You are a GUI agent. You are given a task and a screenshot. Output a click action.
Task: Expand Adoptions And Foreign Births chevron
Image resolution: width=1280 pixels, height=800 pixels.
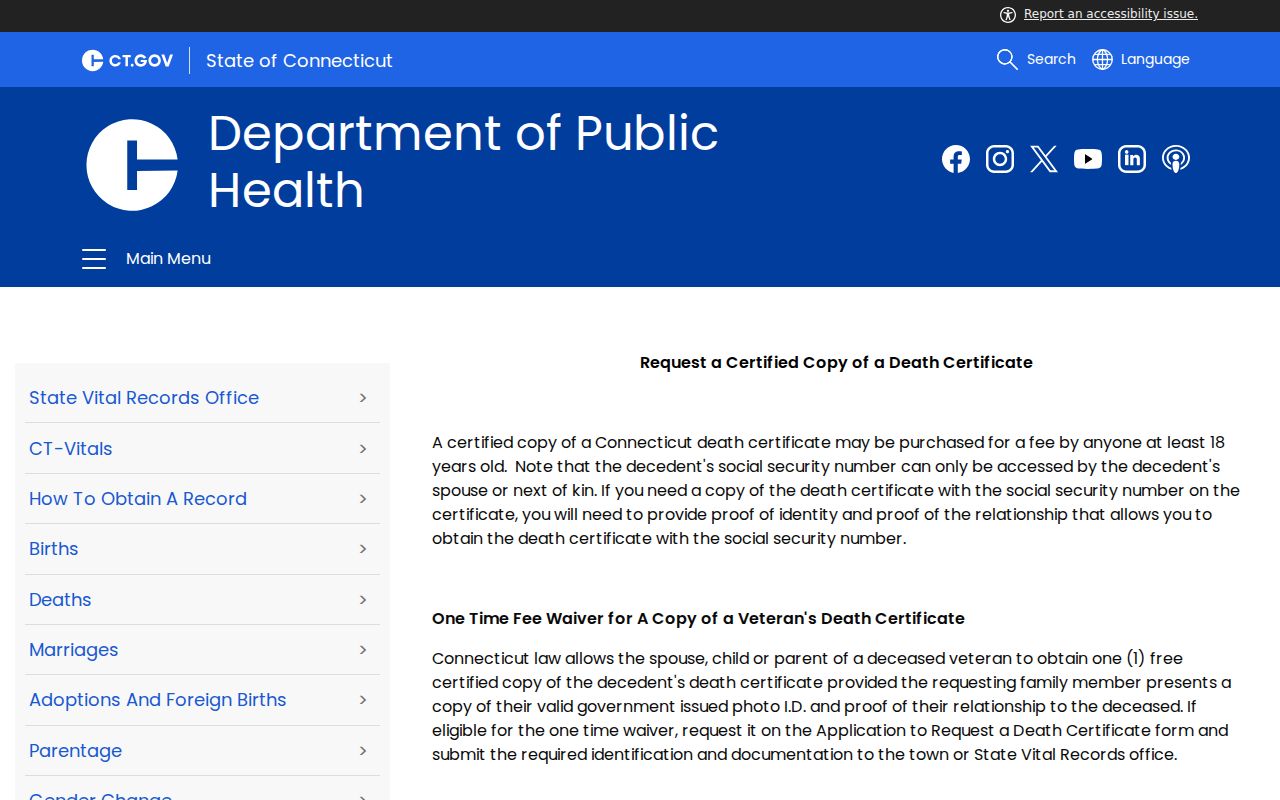click(363, 700)
